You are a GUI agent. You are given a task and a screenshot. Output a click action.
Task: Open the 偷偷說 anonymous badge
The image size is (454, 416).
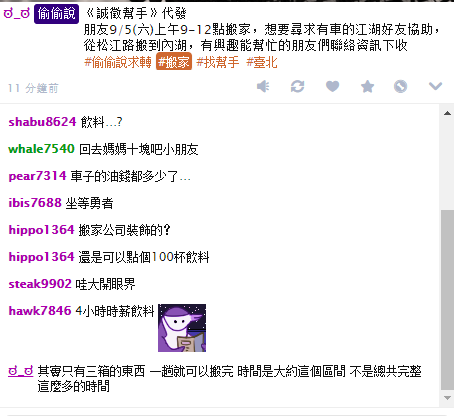point(56,14)
